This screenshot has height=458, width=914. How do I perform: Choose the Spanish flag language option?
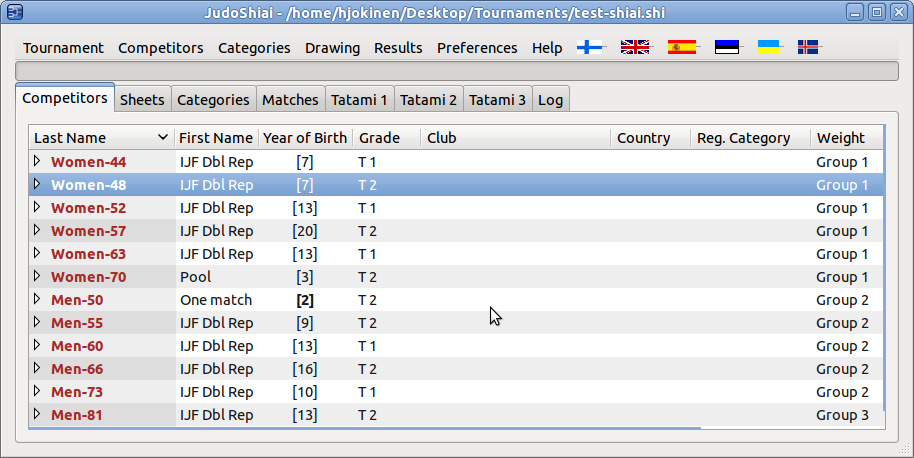pos(682,47)
